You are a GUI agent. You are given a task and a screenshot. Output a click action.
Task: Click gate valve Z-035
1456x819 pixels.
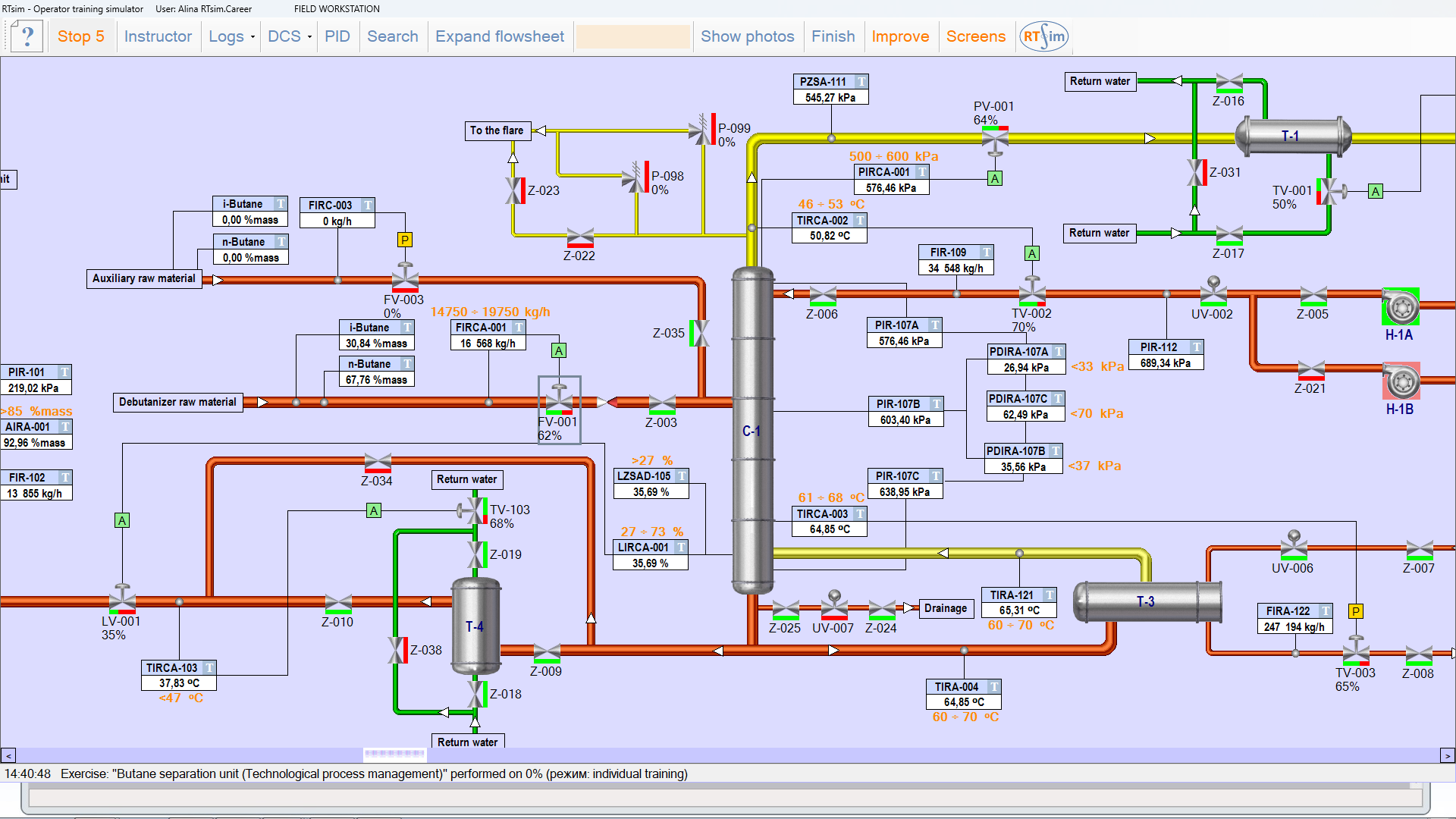pyautogui.click(x=699, y=333)
